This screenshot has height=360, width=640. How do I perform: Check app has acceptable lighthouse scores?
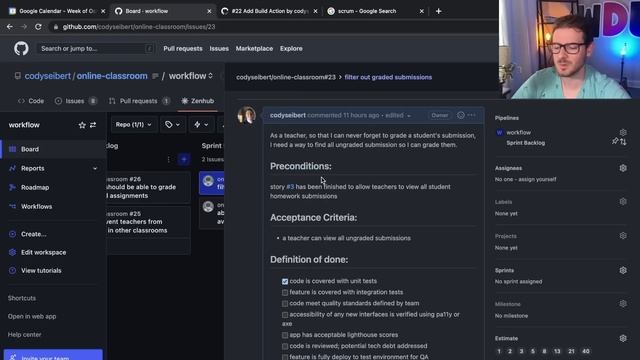(285, 335)
